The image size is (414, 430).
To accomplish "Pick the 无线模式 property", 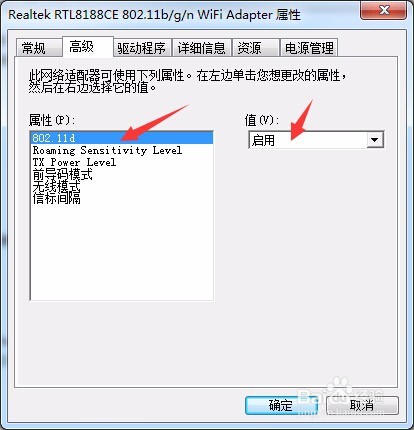I will 122,186.
